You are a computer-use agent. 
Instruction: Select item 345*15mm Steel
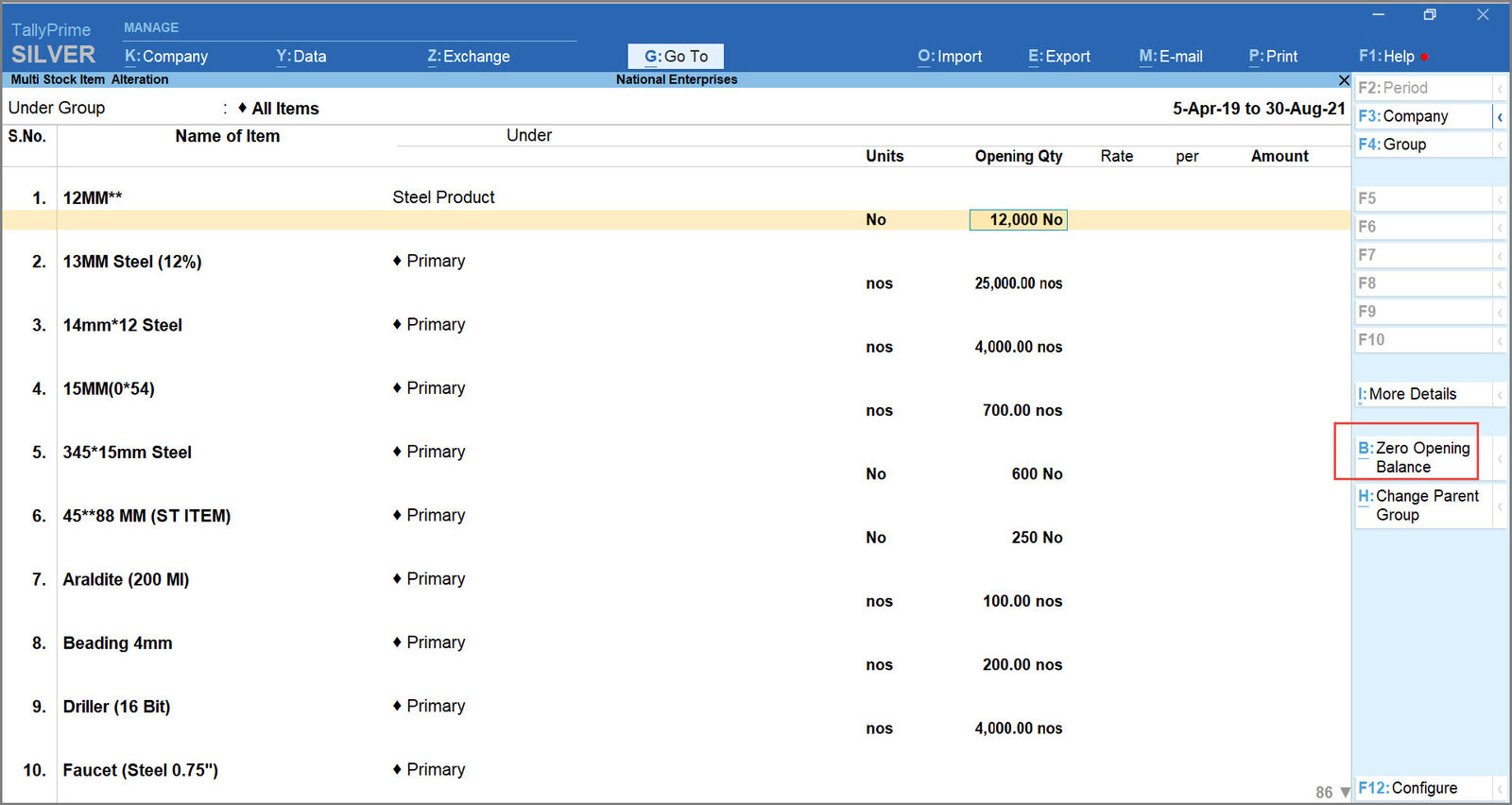pyautogui.click(x=128, y=453)
